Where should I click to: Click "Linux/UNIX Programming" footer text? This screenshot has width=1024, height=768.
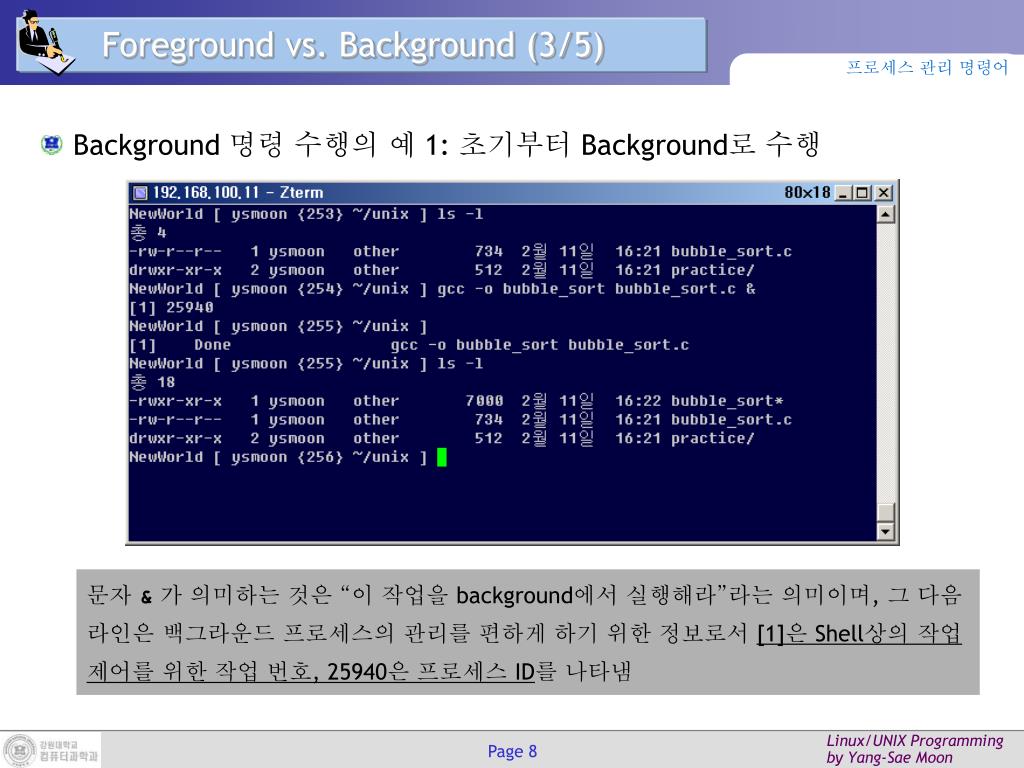coord(914,741)
